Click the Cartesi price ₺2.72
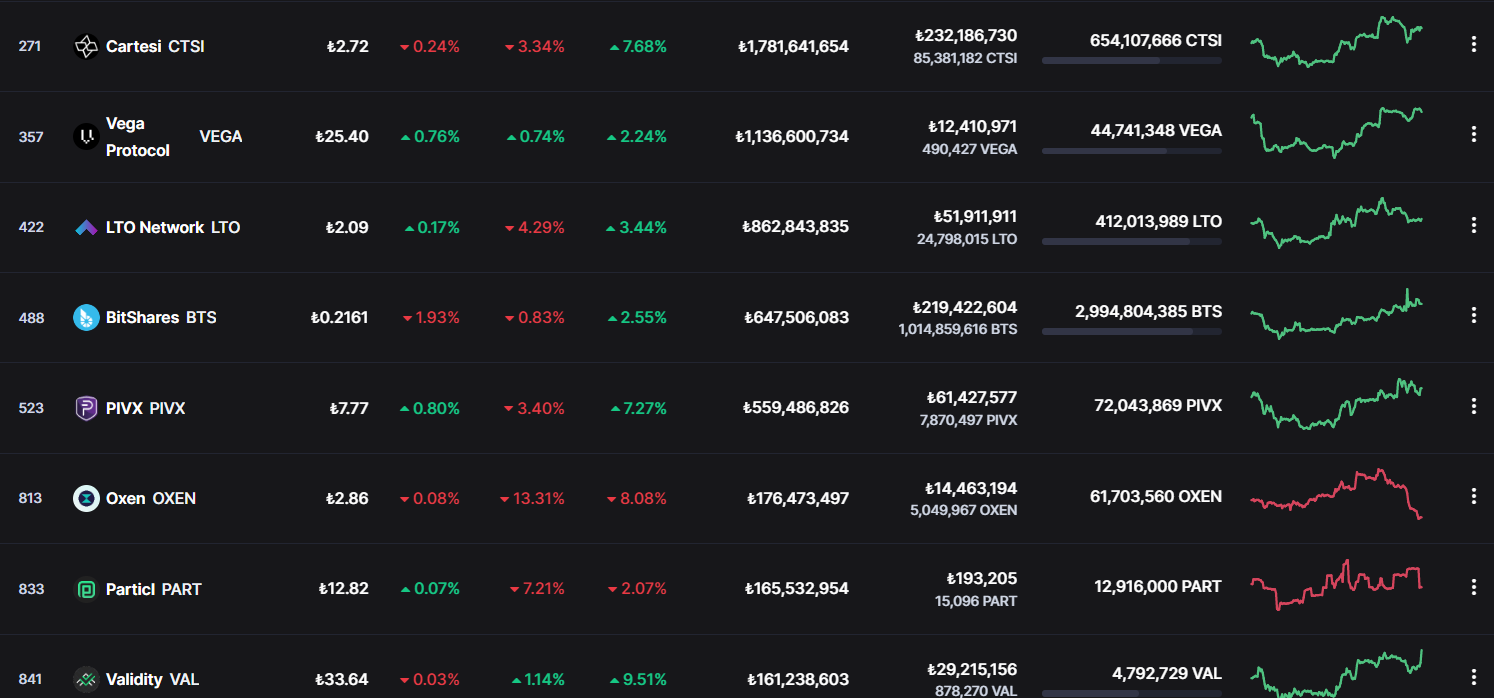Screen dimensions: 1494x698 tap(347, 46)
